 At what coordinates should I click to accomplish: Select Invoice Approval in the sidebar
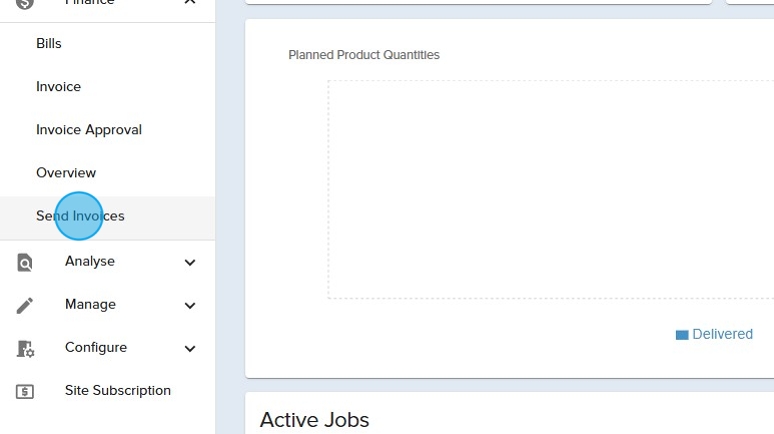[x=89, y=130]
